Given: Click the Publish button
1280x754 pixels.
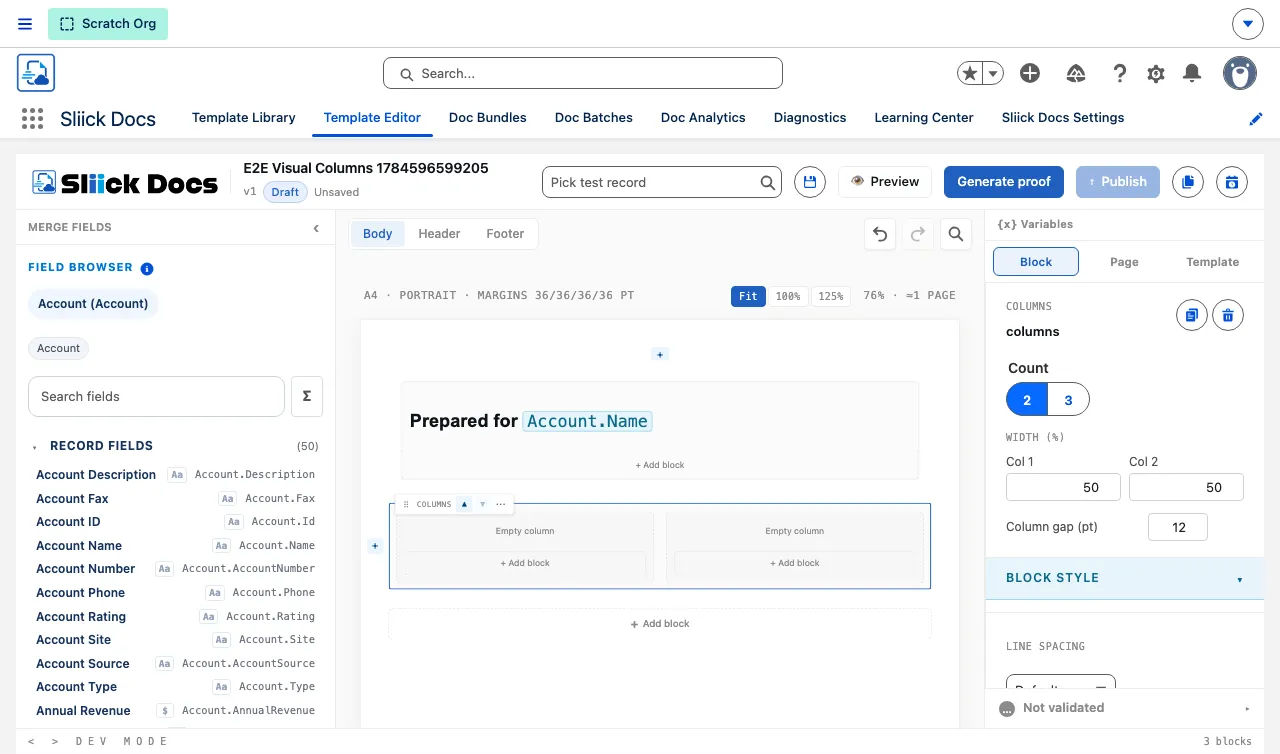Looking at the screenshot, I should point(1118,182).
